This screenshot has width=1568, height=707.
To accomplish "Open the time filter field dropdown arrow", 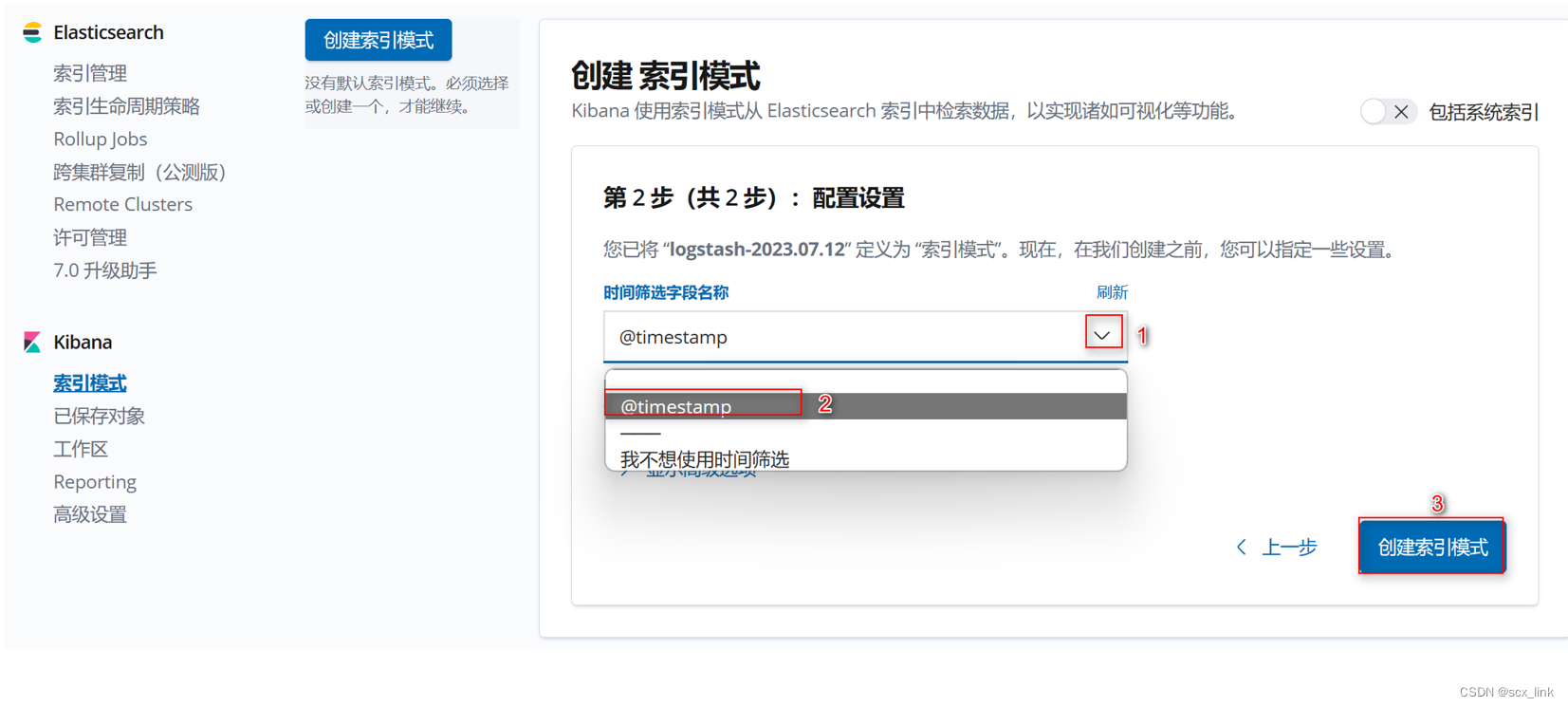I will 1102,334.
